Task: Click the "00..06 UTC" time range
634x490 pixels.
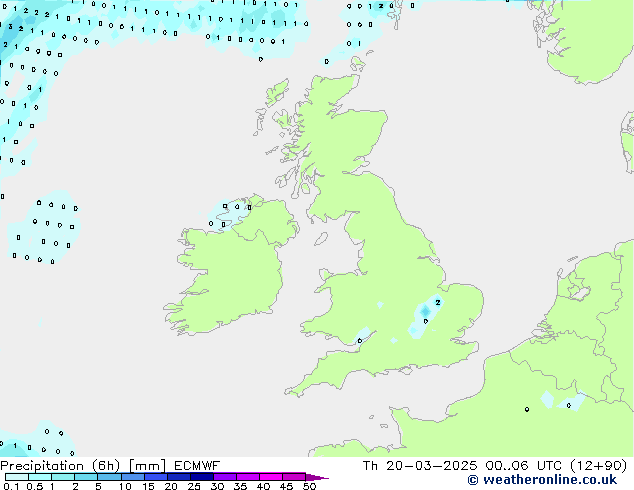Action: pyautogui.click(x=524, y=466)
